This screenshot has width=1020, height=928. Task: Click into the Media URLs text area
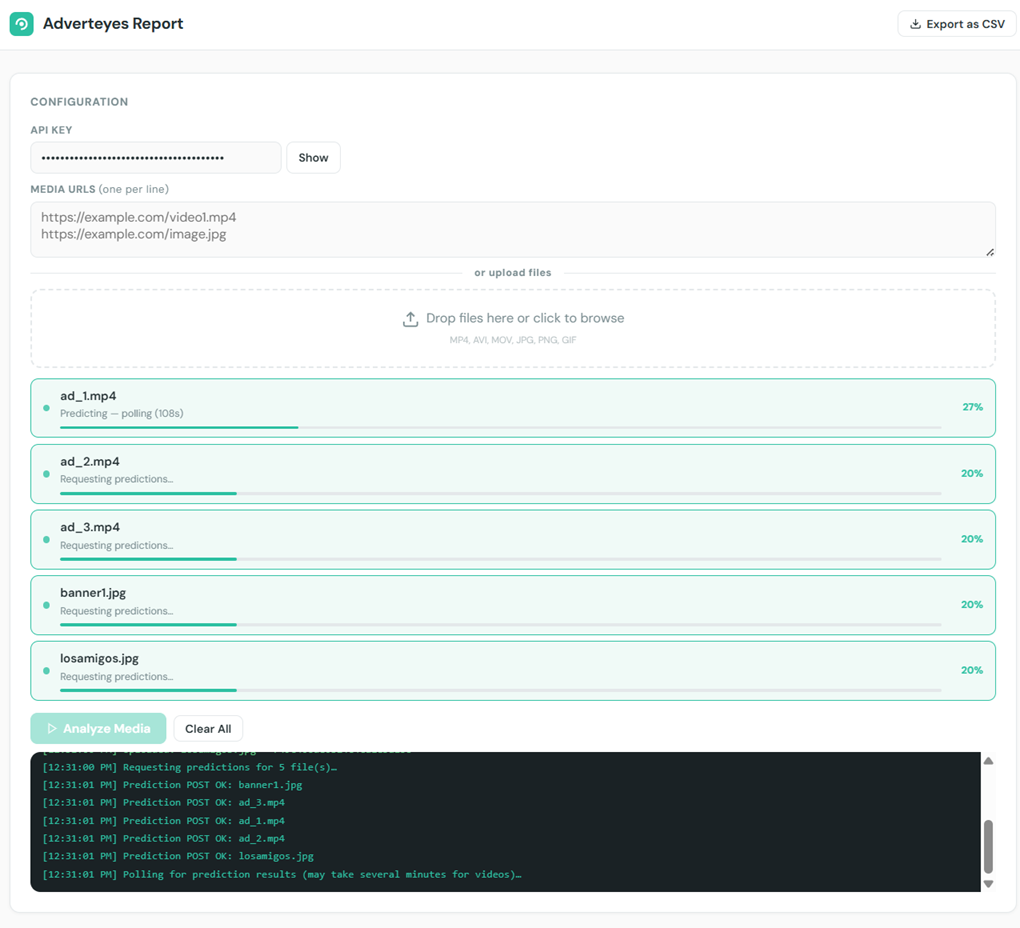(x=513, y=229)
